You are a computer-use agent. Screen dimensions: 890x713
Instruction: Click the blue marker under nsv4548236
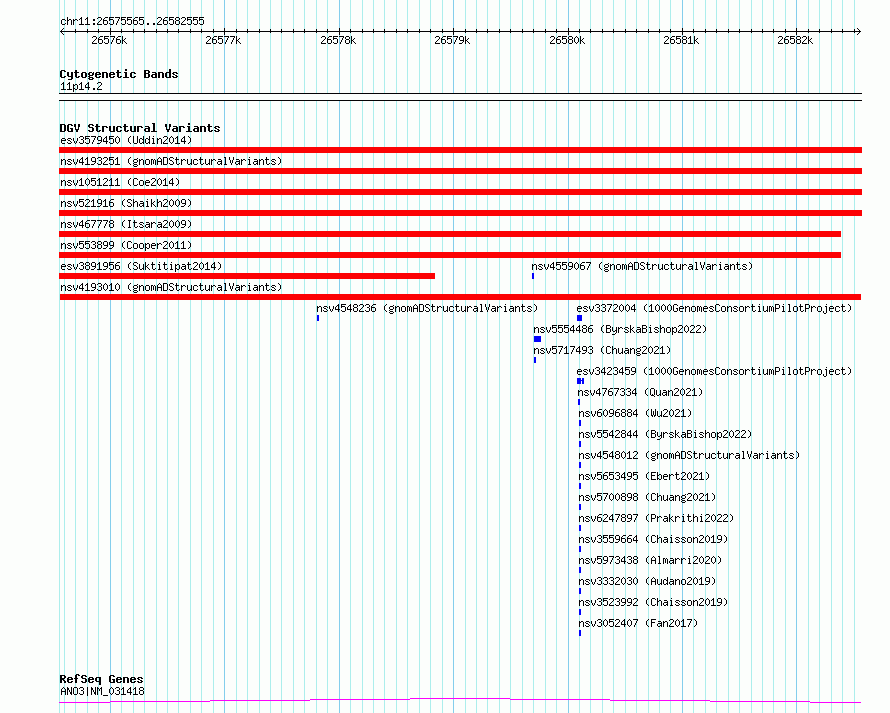click(318, 318)
